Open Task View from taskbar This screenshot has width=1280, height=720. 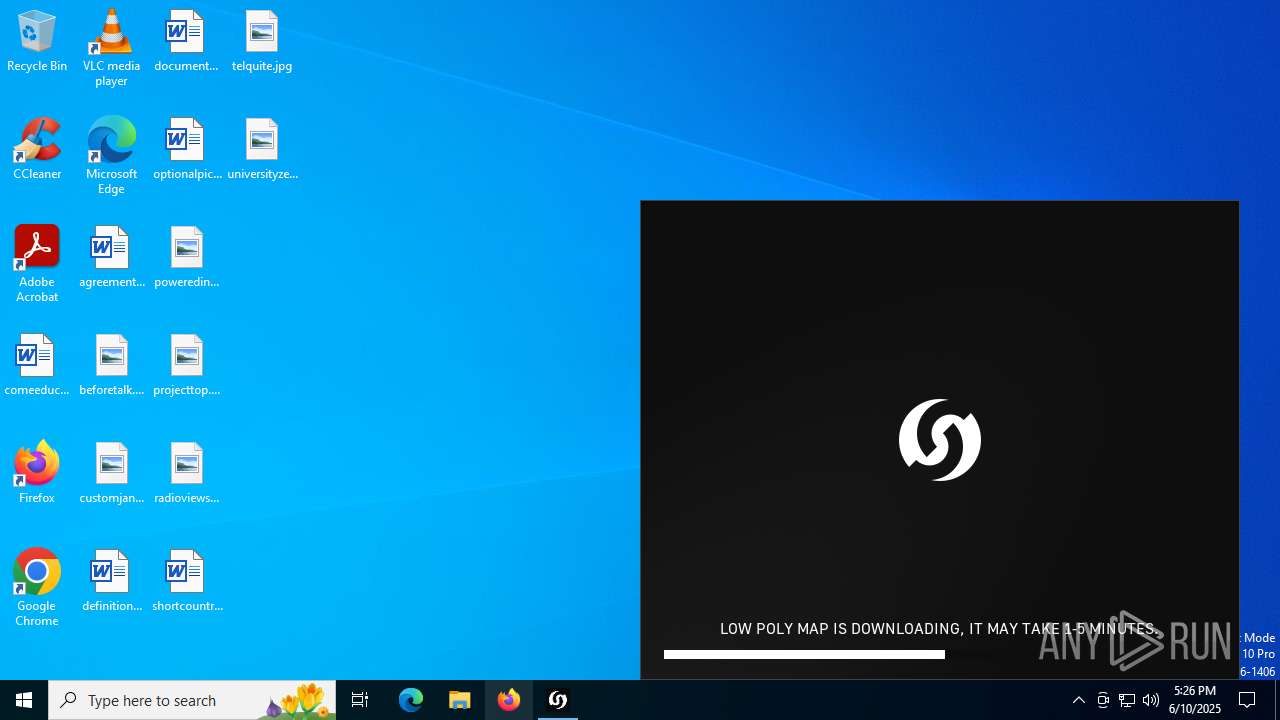(360, 700)
